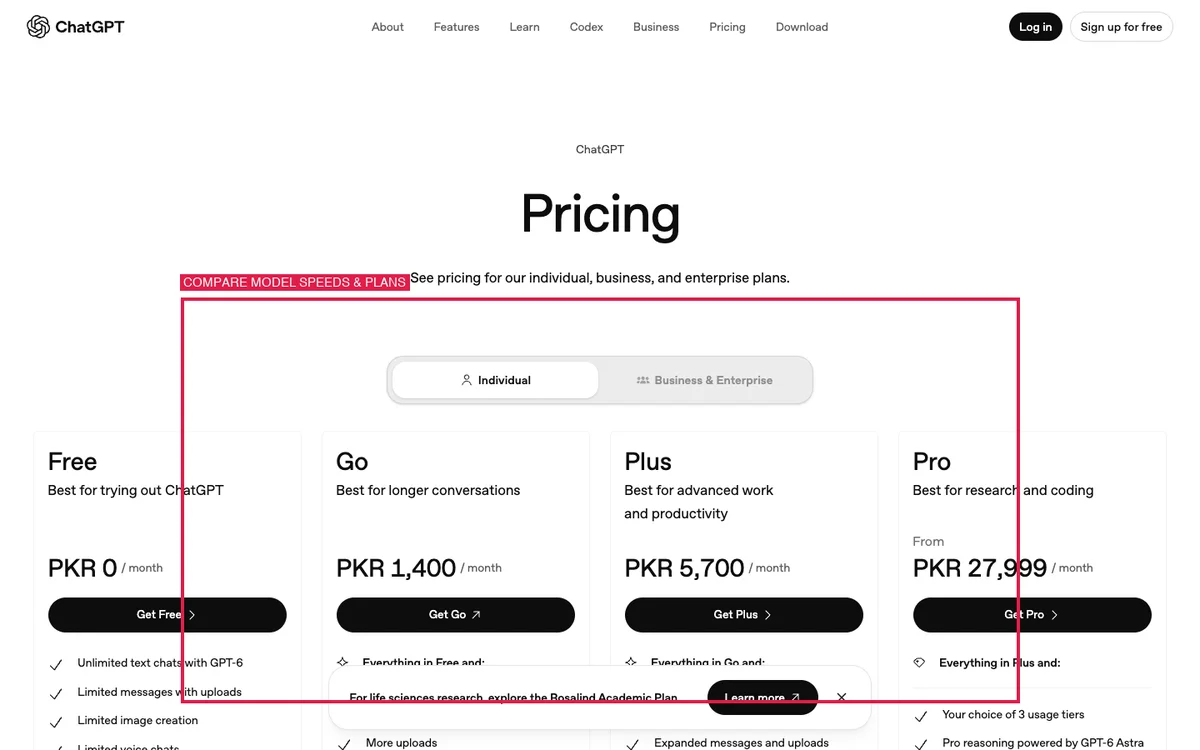Dismiss the Rosalind Academic Plan banner

point(841,697)
